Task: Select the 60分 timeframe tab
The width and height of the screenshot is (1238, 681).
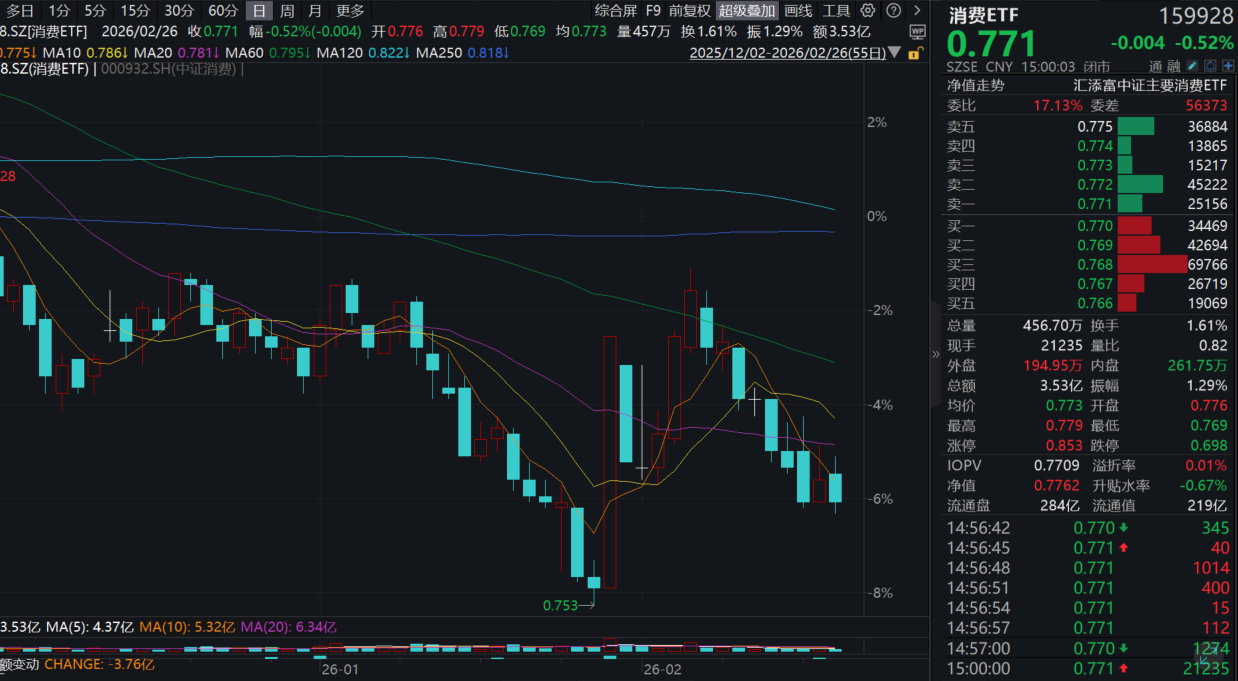Action: 222,11
